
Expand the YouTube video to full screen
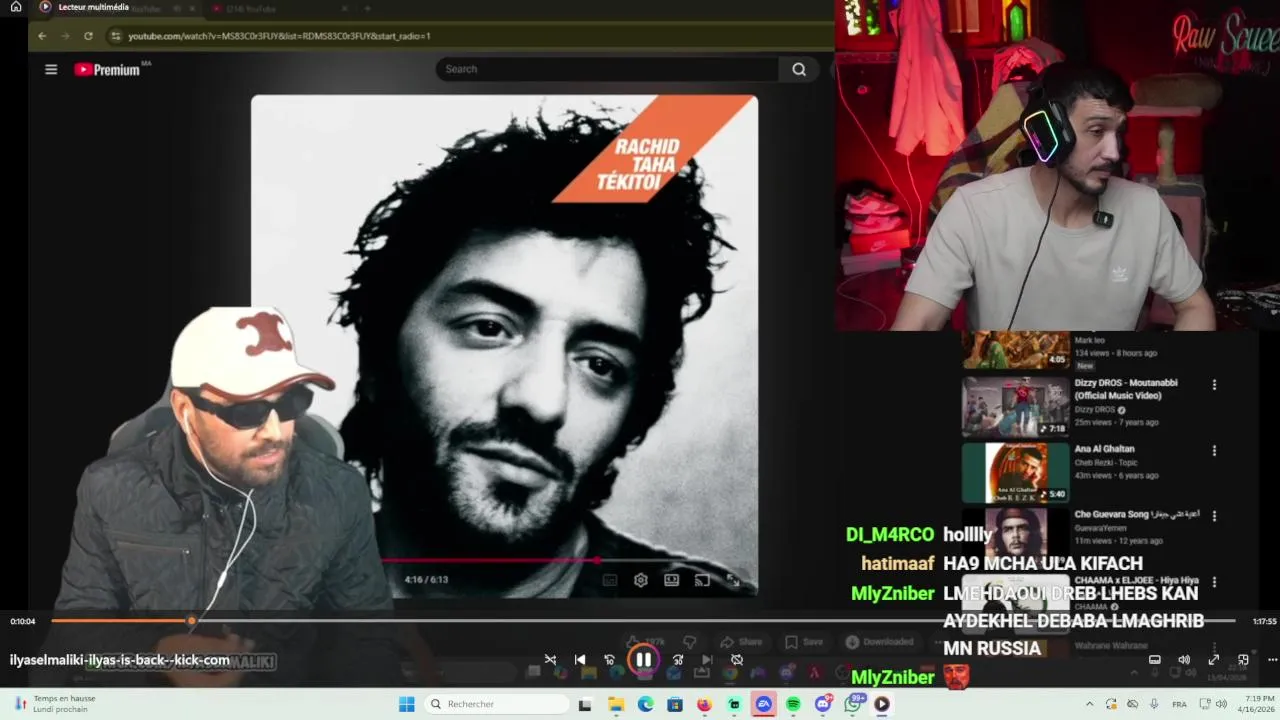pos(733,580)
